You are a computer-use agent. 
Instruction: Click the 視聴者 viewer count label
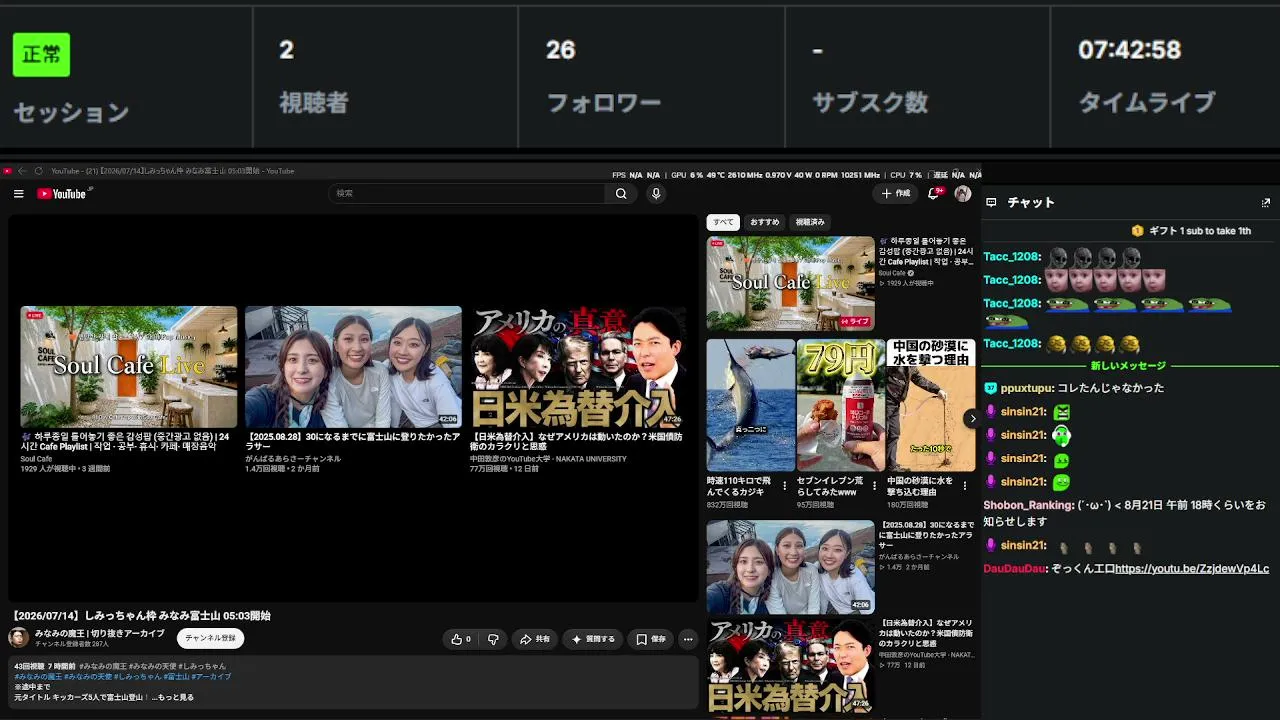(313, 102)
